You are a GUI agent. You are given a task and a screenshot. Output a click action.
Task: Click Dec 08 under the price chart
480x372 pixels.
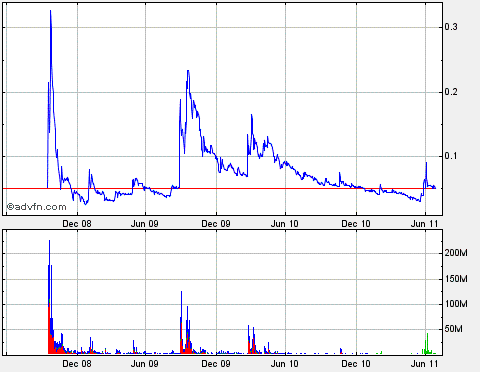(77, 224)
